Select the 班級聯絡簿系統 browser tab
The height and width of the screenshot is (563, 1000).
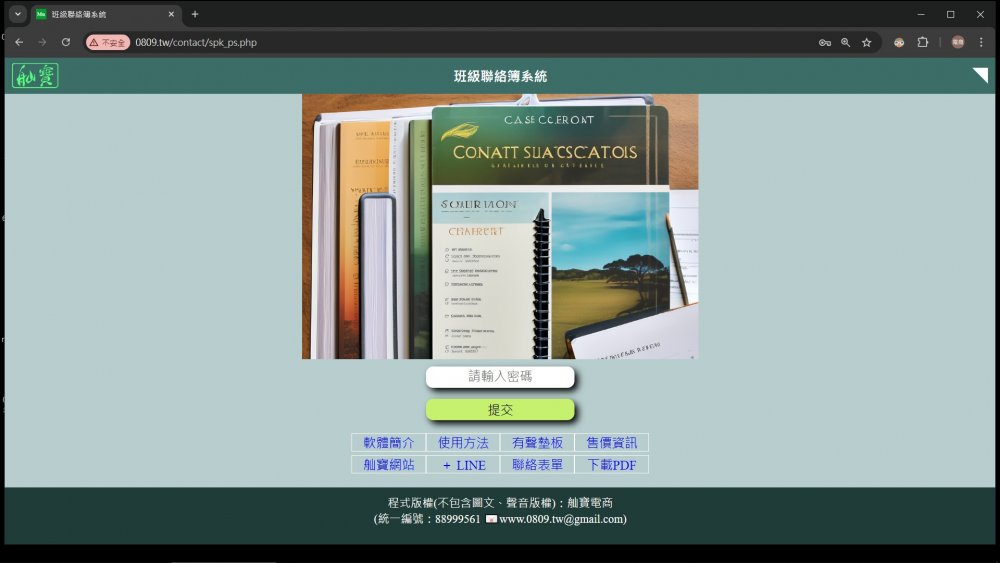[100, 14]
